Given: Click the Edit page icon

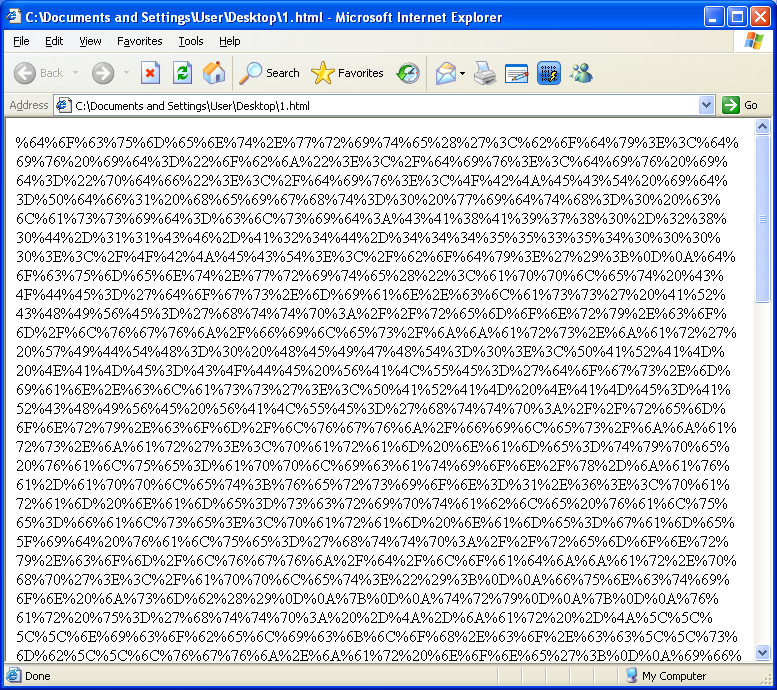Looking at the screenshot, I should (517, 73).
